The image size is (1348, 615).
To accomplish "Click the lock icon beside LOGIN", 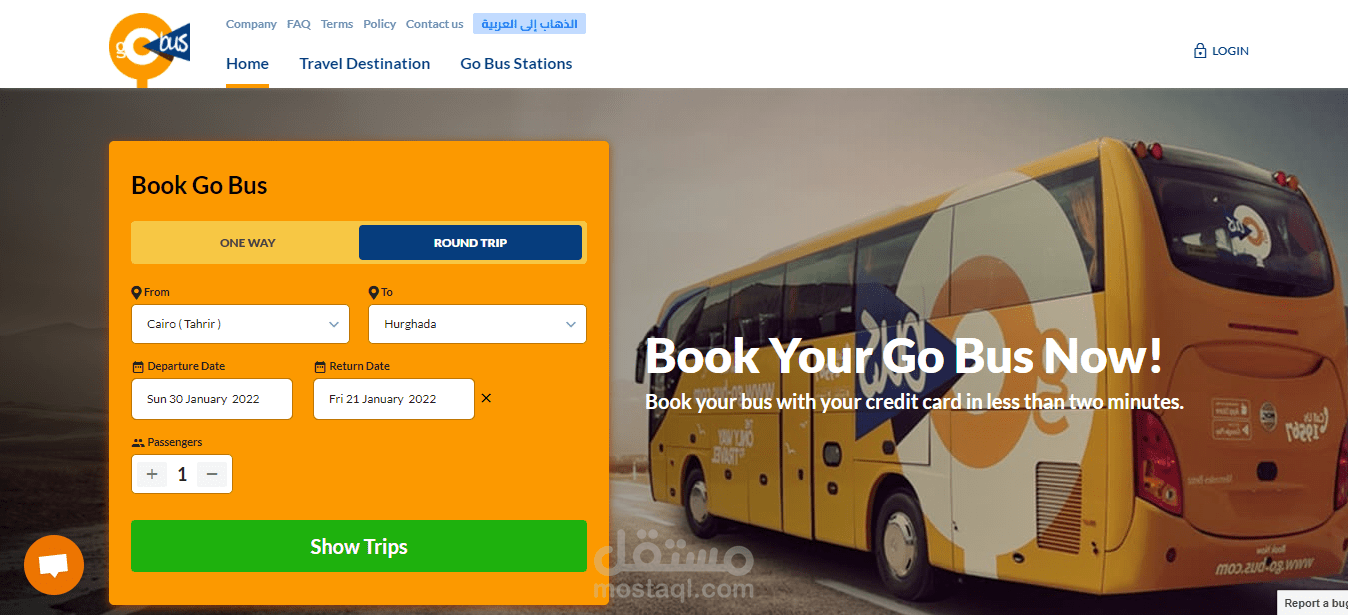I will tap(1200, 51).
